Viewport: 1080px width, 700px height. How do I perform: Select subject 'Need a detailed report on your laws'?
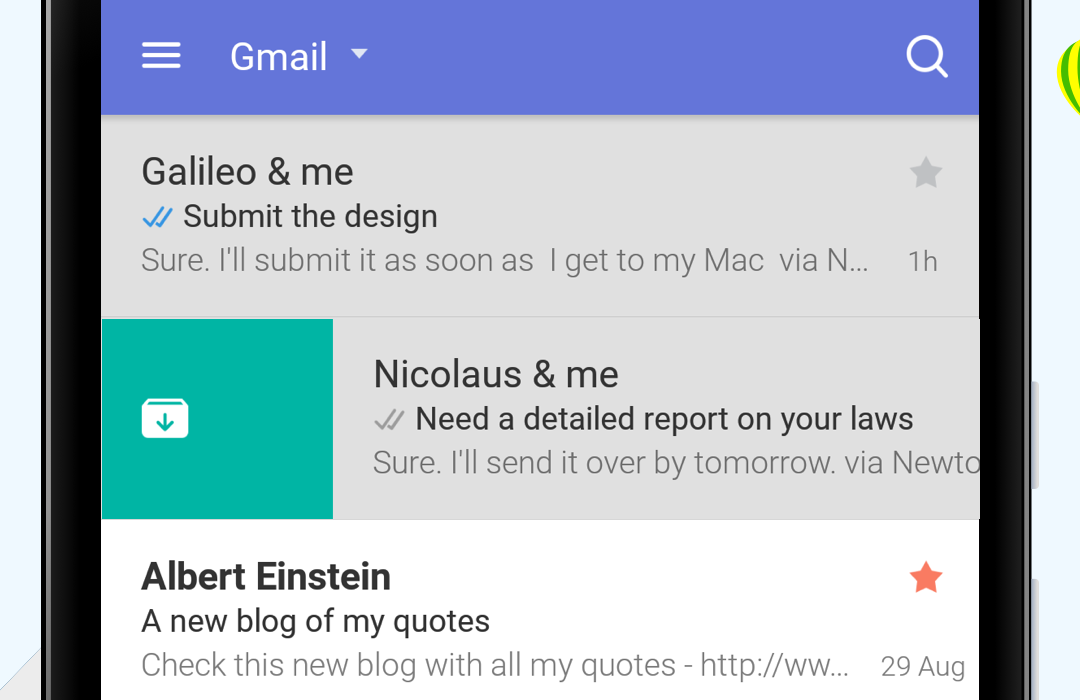664,419
